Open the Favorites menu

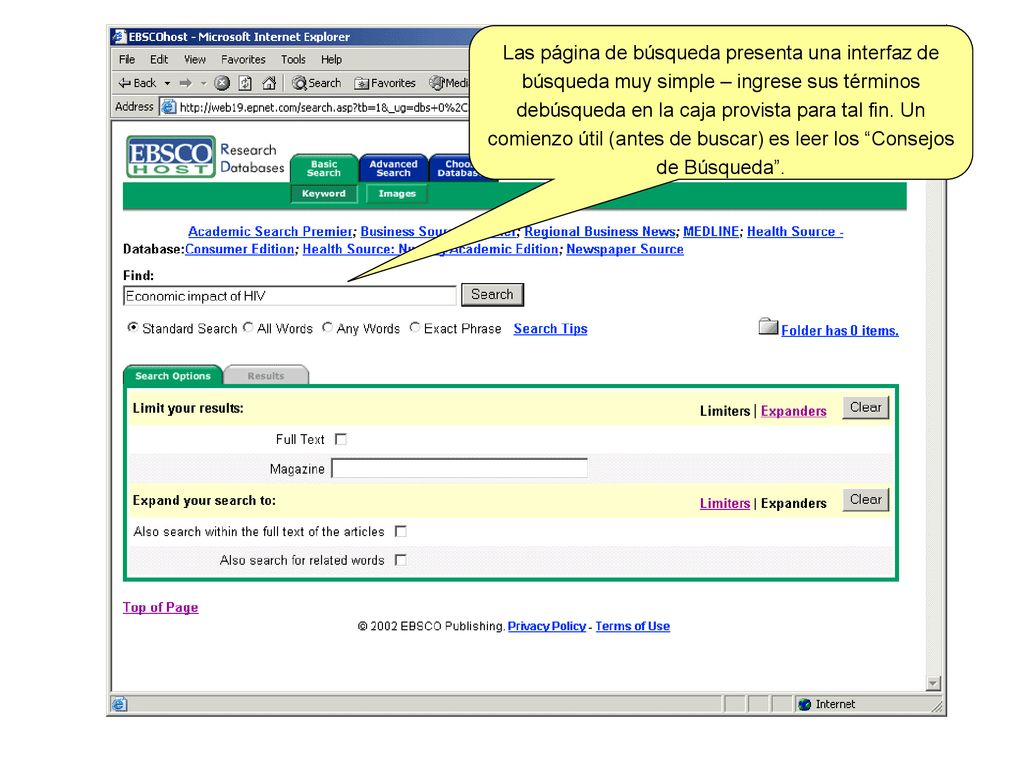point(243,59)
